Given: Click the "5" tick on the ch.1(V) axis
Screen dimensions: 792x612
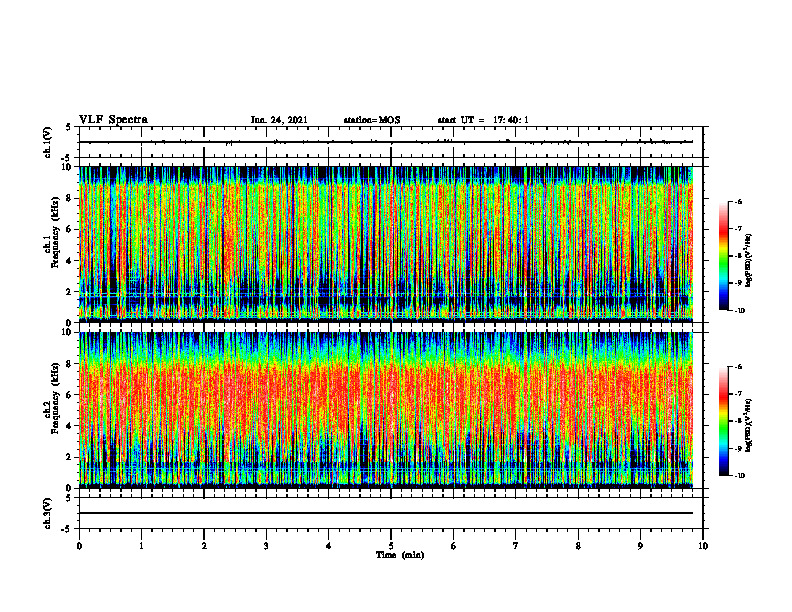Looking at the screenshot, I should tap(68, 127).
